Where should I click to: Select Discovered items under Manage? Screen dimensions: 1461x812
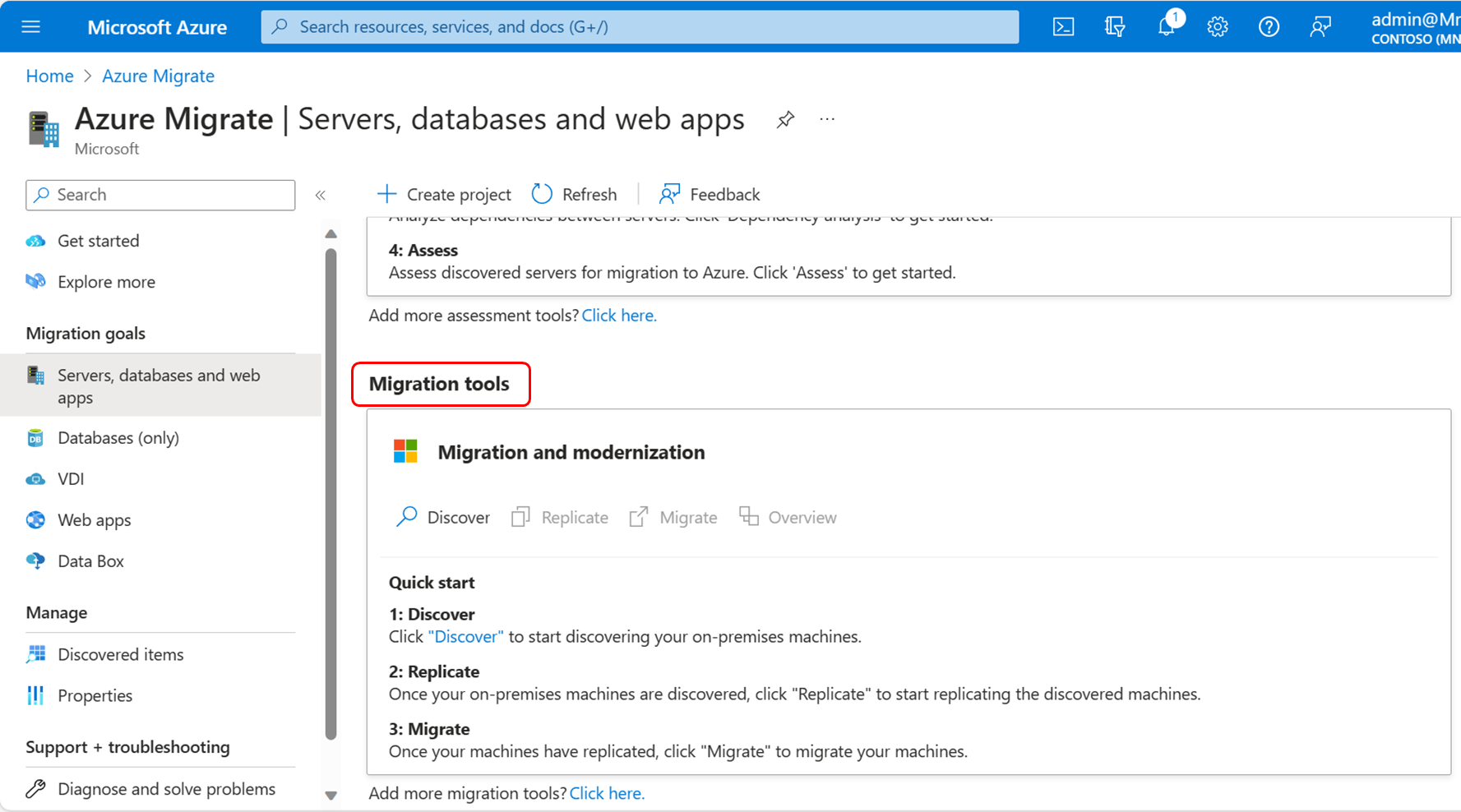(x=120, y=654)
